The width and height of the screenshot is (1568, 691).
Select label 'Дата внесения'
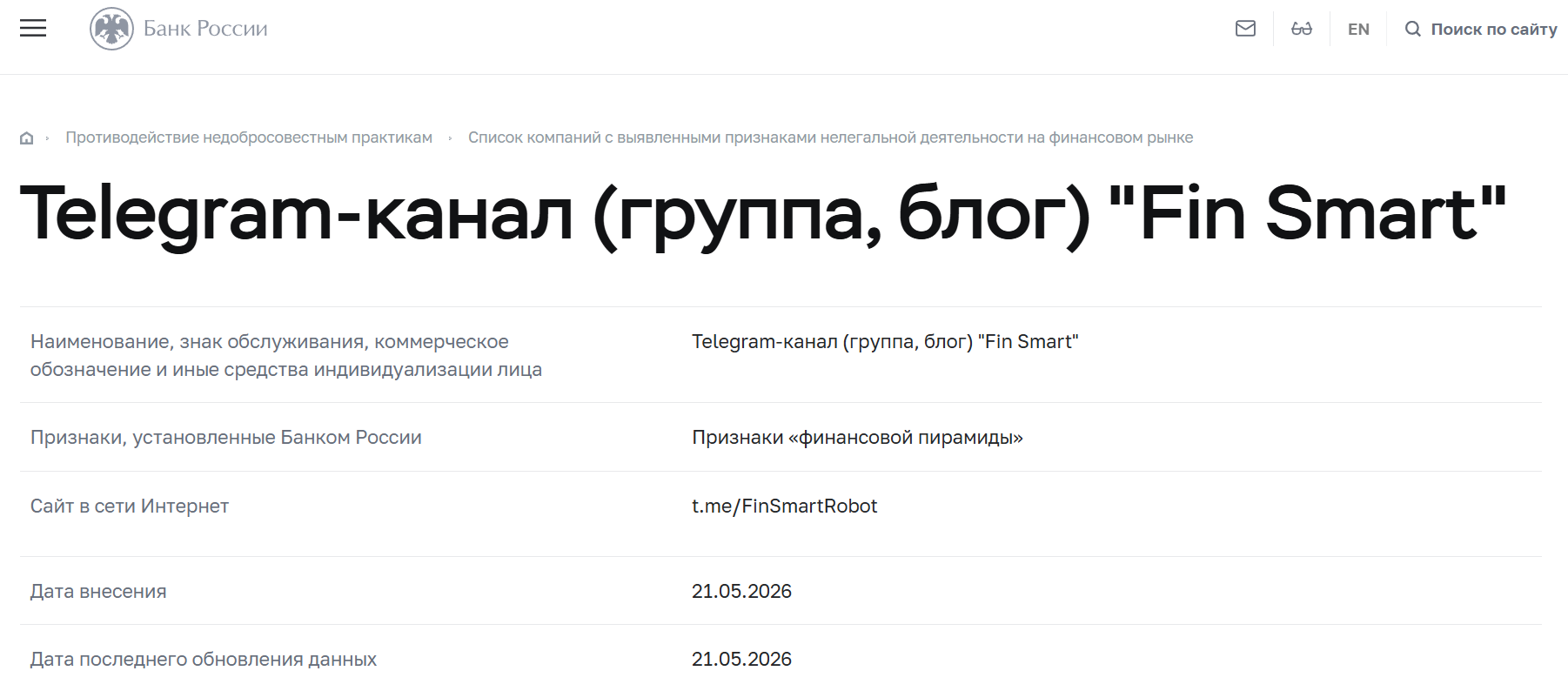pos(98,591)
